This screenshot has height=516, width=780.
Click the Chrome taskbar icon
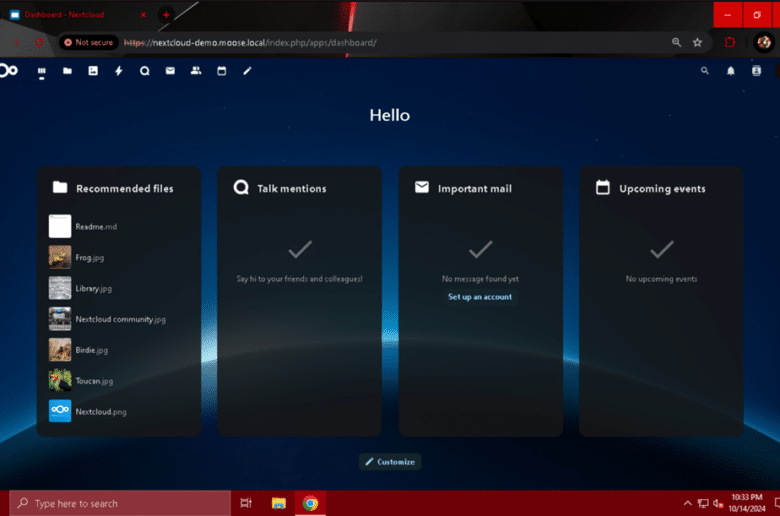pos(310,504)
